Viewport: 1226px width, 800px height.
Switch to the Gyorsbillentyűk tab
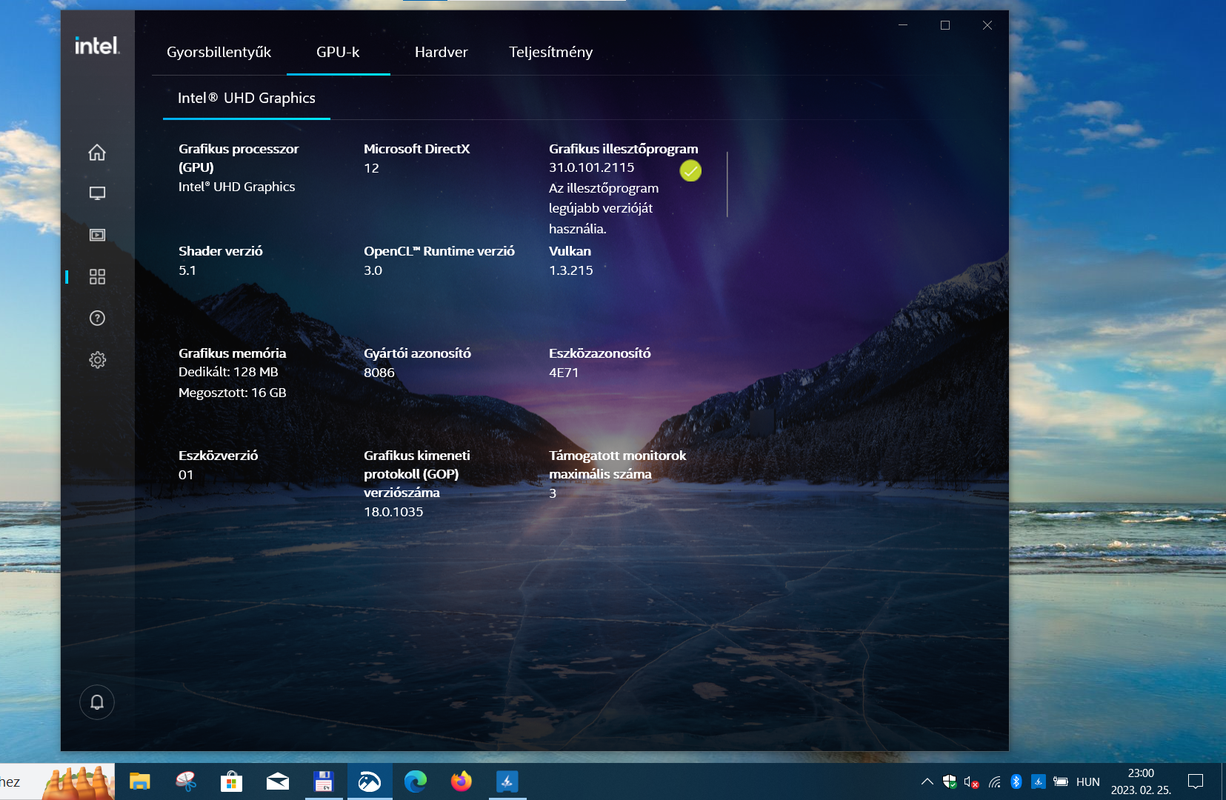pyautogui.click(x=219, y=52)
